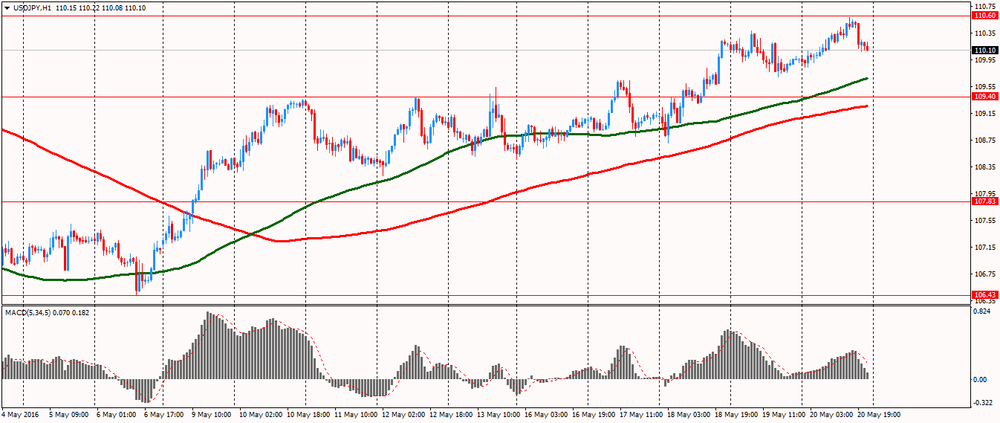This screenshot has height=423, width=1000.
Task: Click the 107.55 price axis value
Action: point(984,221)
